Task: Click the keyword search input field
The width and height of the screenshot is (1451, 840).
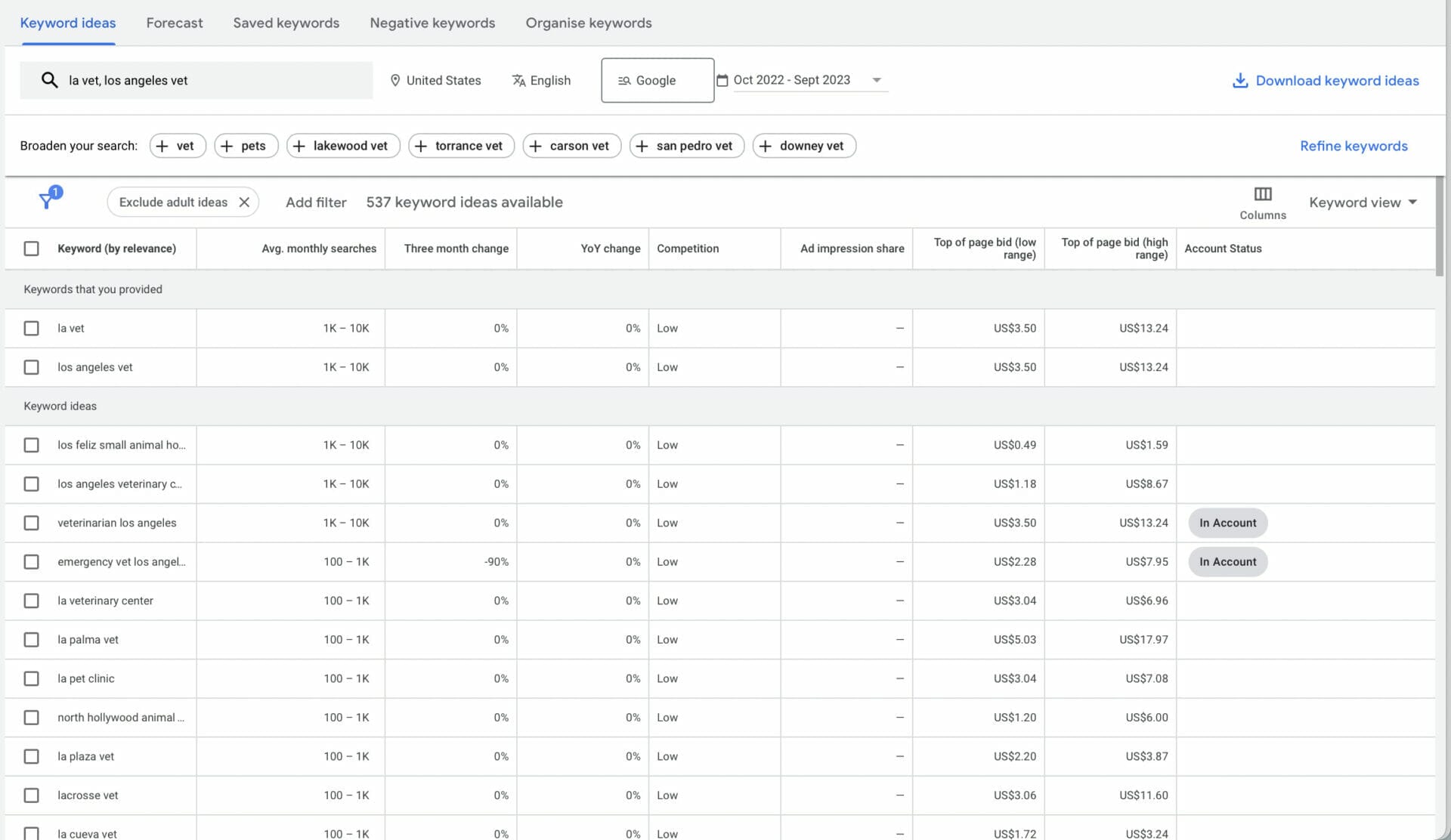Action: pos(212,80)
